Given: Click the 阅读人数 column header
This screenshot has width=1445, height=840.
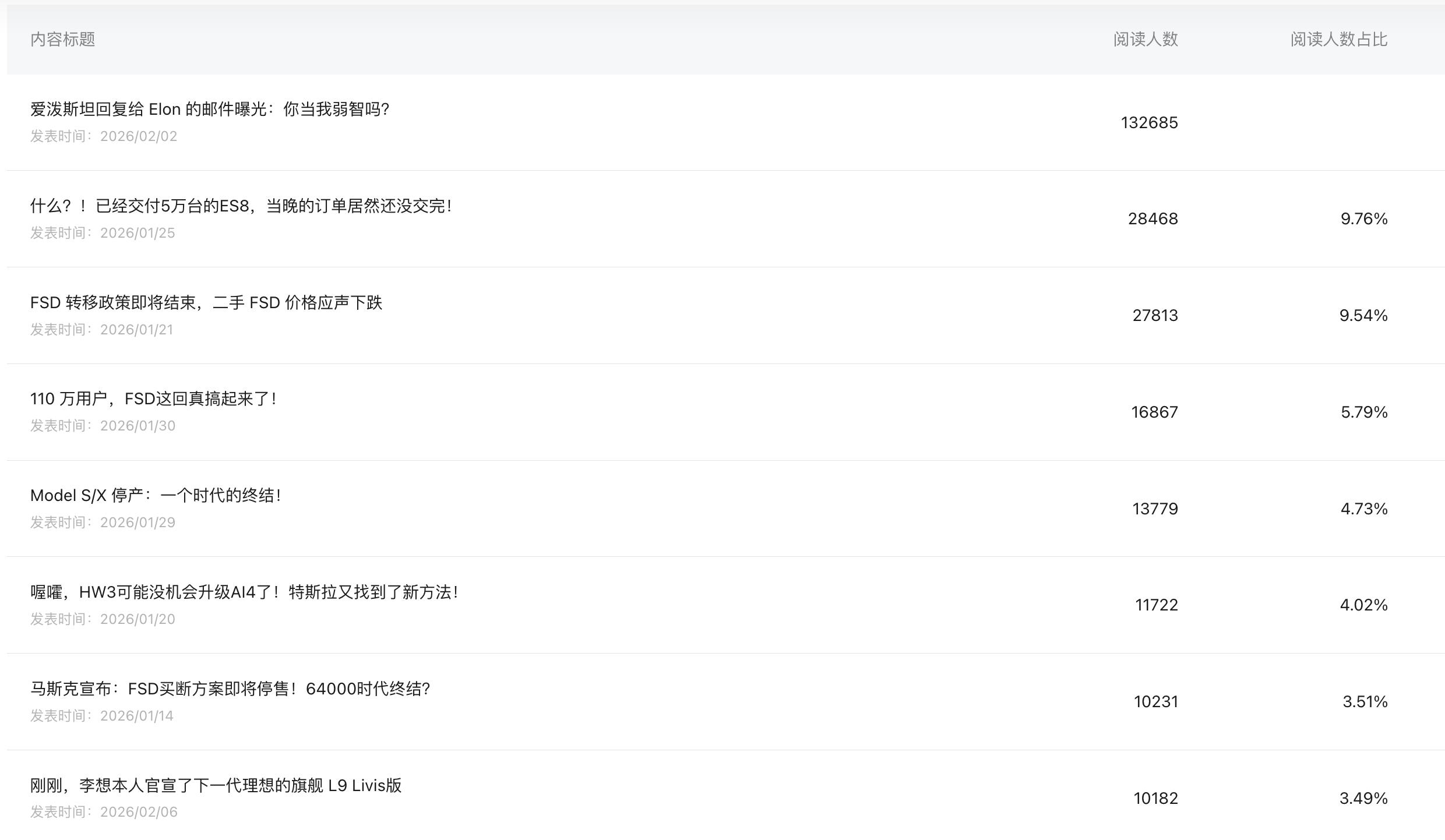Looking at the screenshot, I should [1145, 40].
